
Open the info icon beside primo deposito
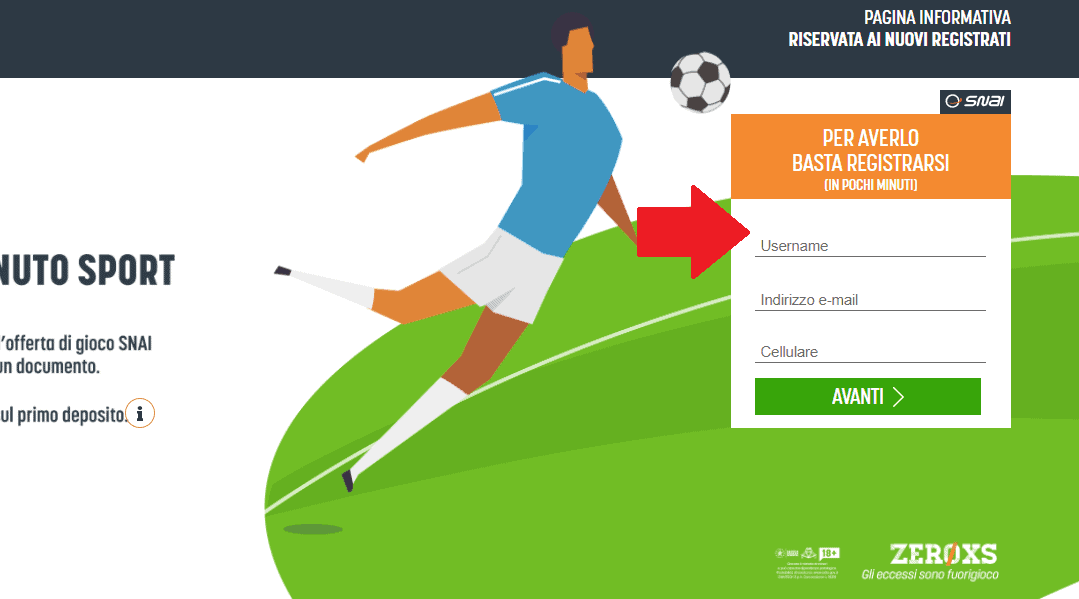[140, 413]
